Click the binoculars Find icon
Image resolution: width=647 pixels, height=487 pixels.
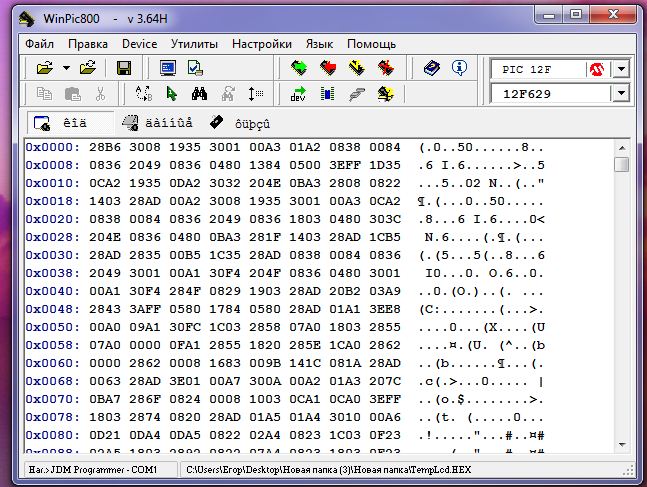[199, 94]
